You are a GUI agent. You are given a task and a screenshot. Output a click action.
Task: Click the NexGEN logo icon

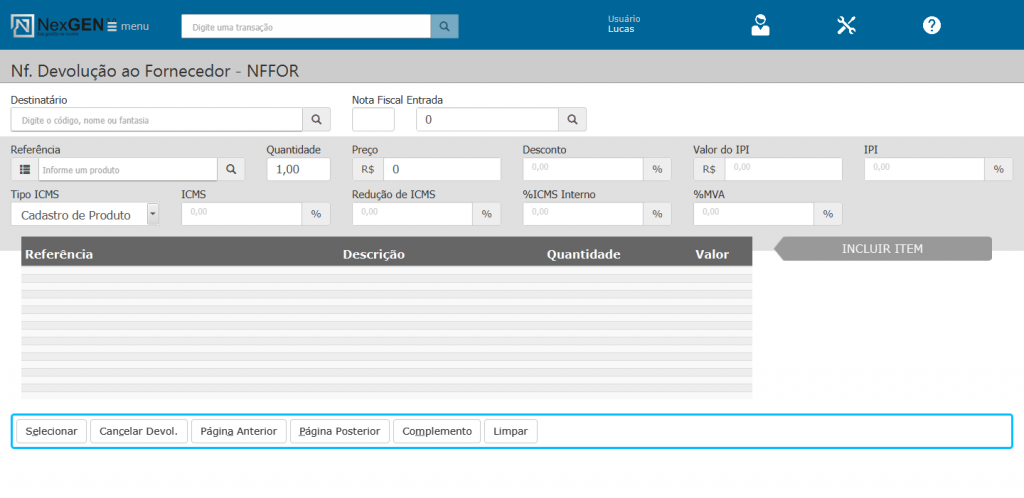click(23, 26)
